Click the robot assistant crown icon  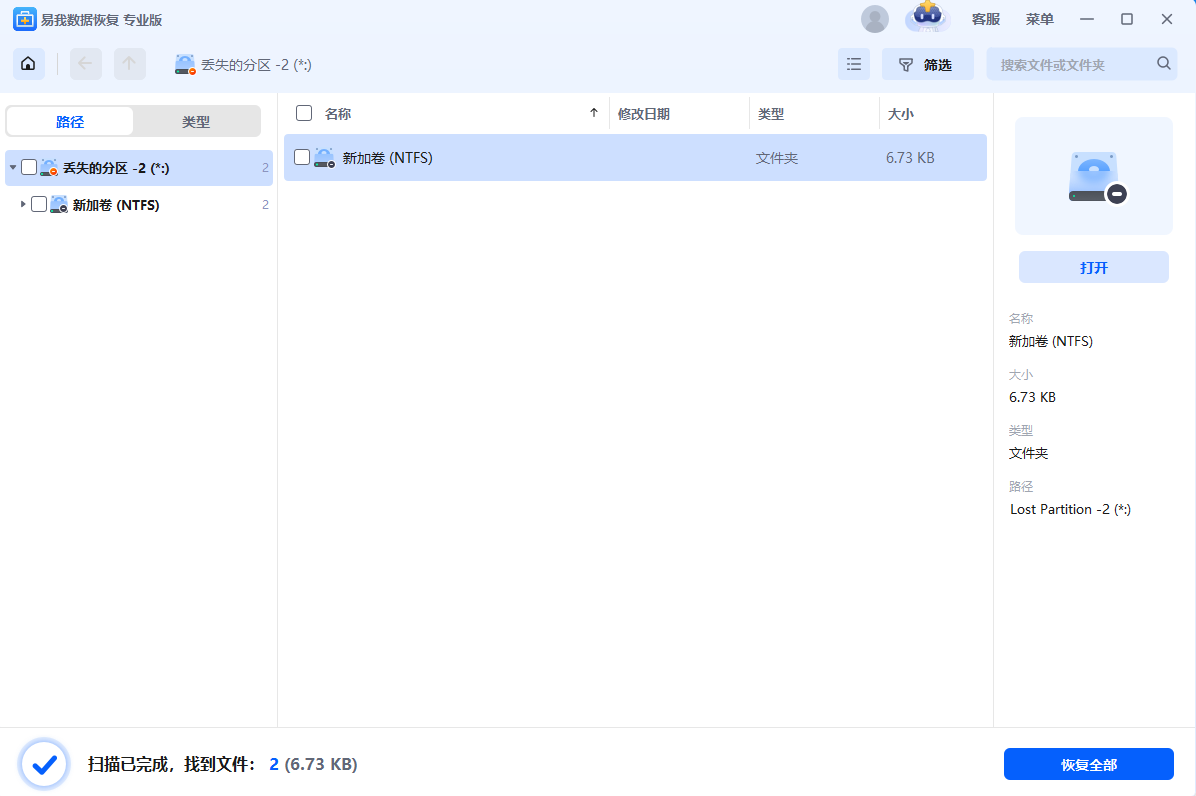point(927,17)
